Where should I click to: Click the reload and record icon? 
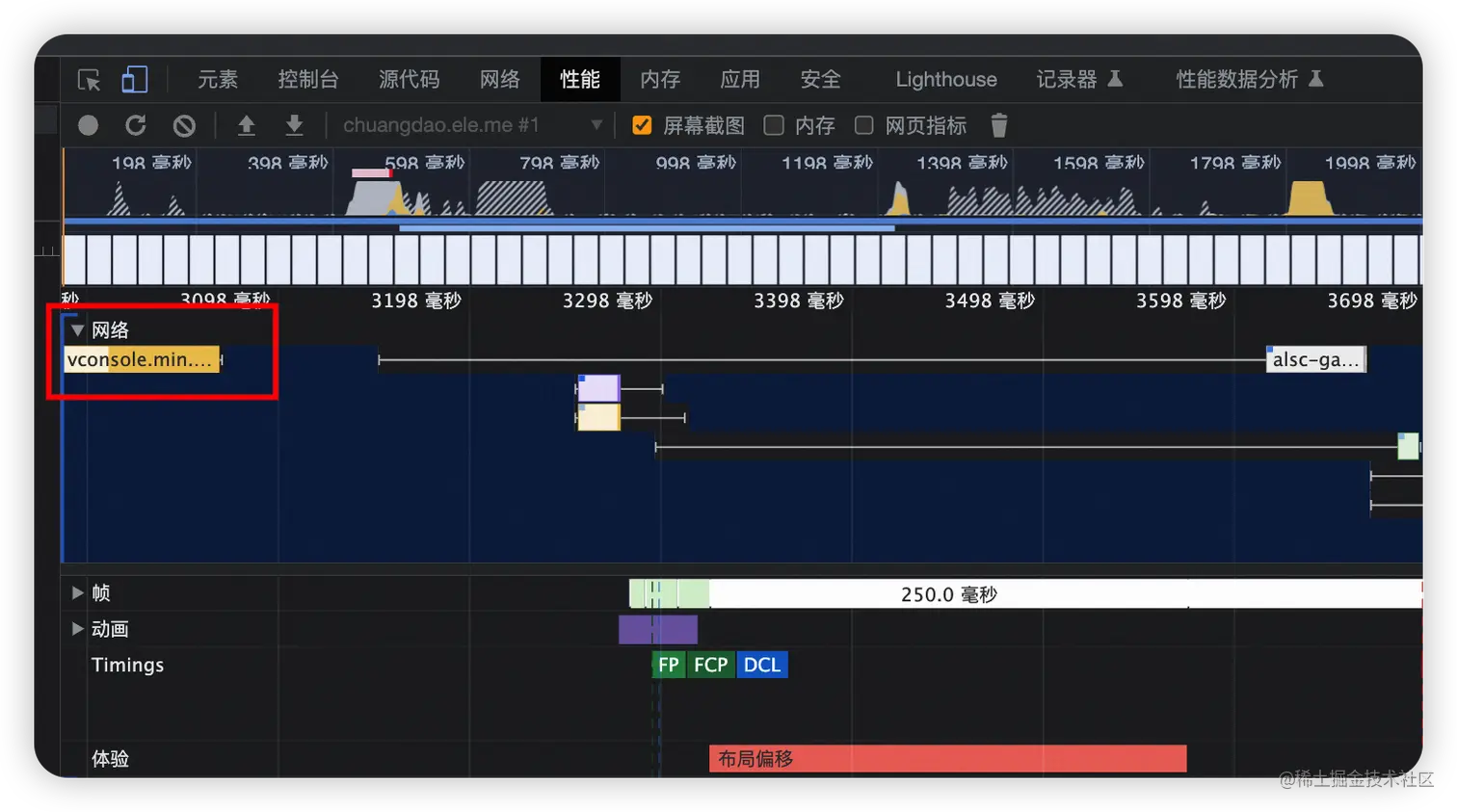(x=136, y=125)
